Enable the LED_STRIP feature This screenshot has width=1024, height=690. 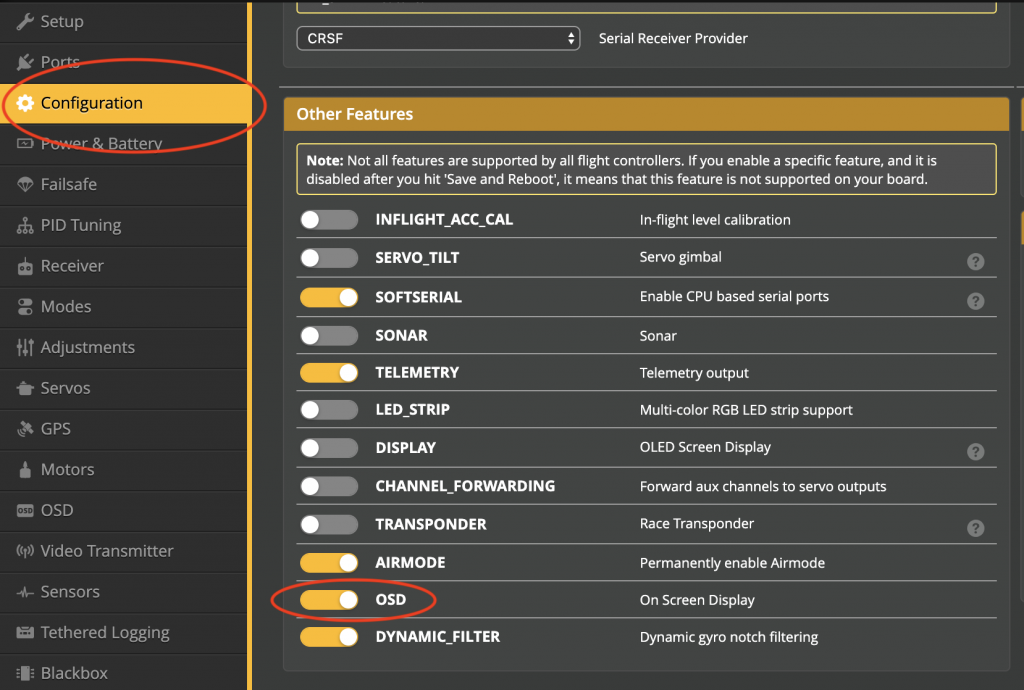[x=329, y=410]
